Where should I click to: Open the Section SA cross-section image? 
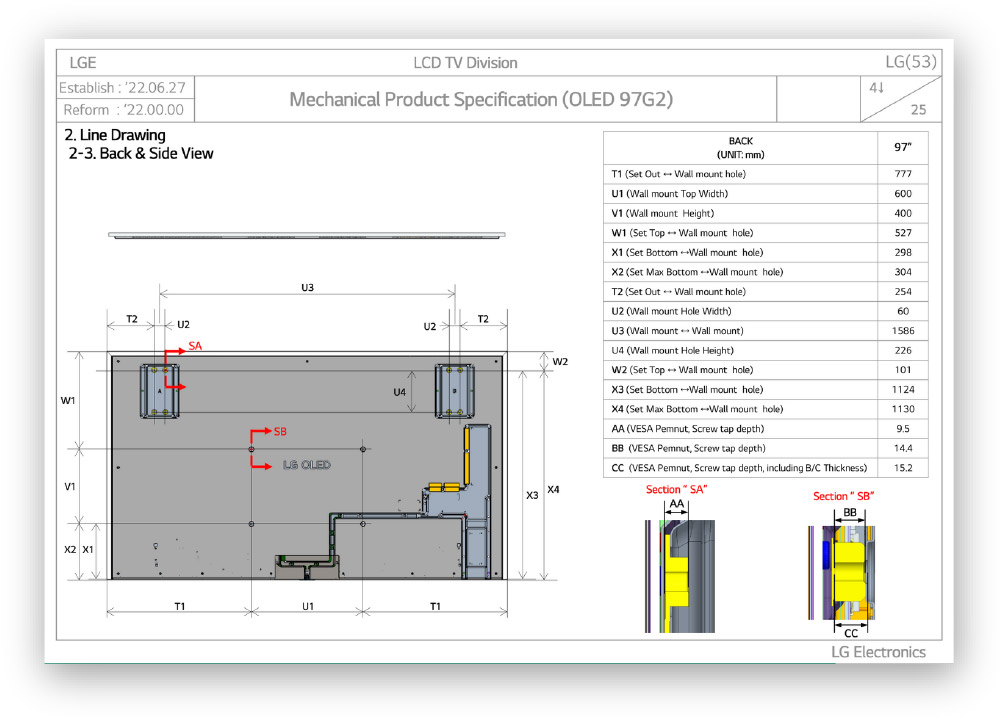(x=680, y=576)
